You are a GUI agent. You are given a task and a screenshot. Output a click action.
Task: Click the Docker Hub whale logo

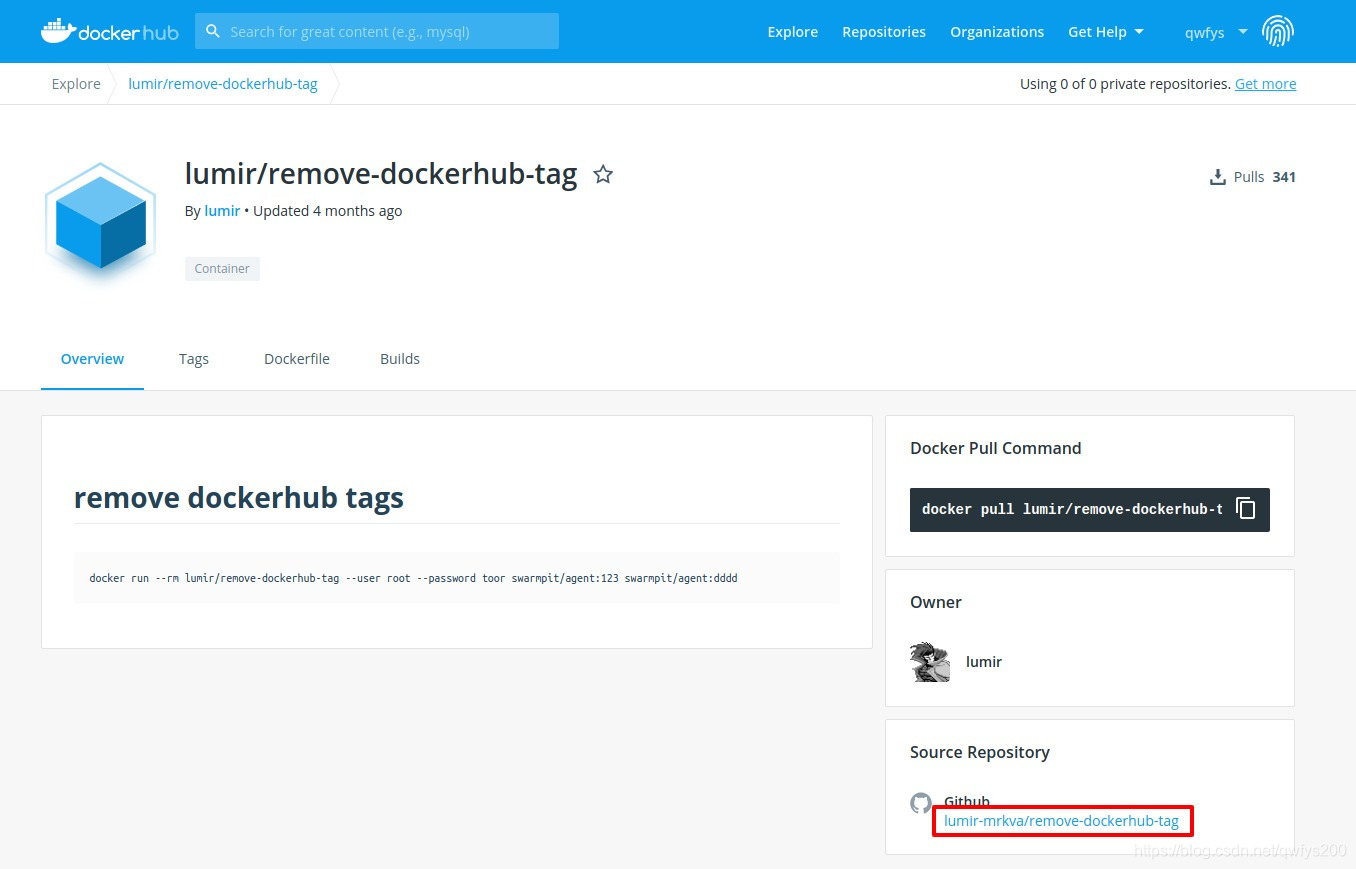(109, 31)
